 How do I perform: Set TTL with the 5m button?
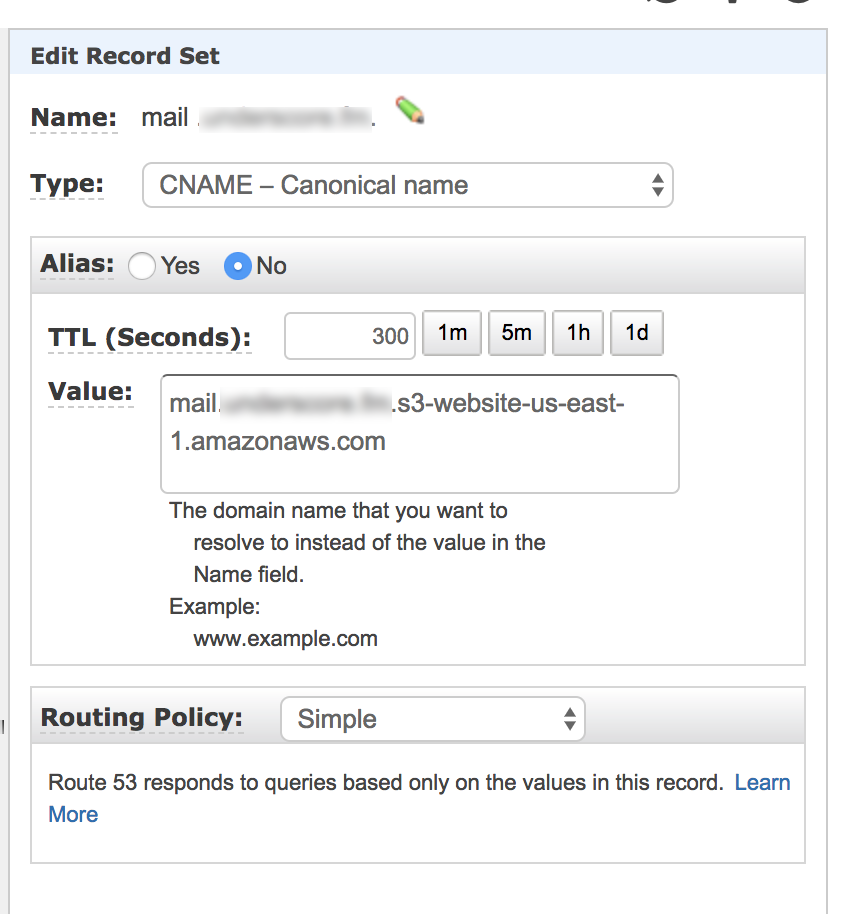click(x=516, y=333)
